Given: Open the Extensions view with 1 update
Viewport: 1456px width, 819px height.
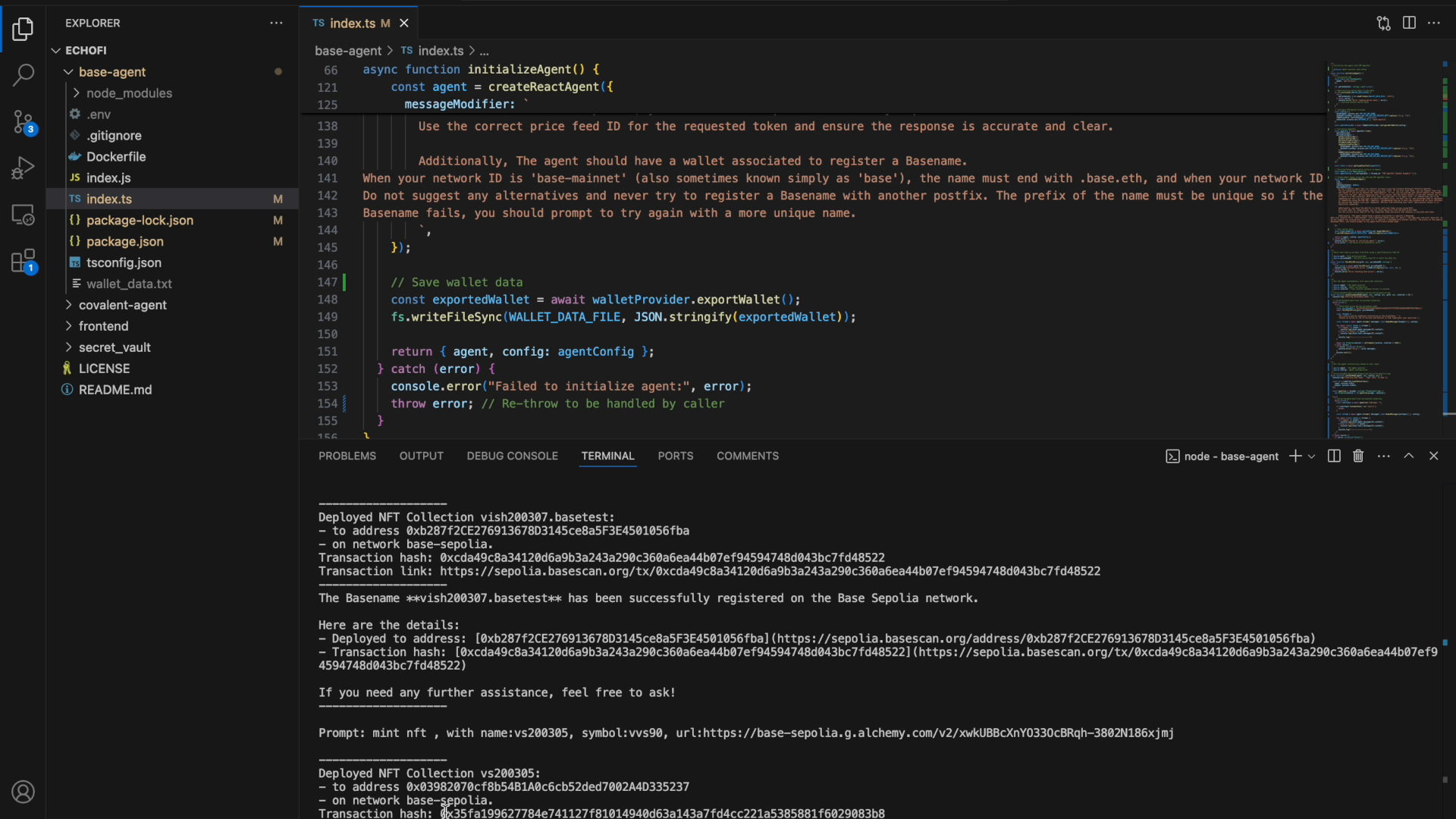Looking at the screenshot, I should tap(23, 262).
